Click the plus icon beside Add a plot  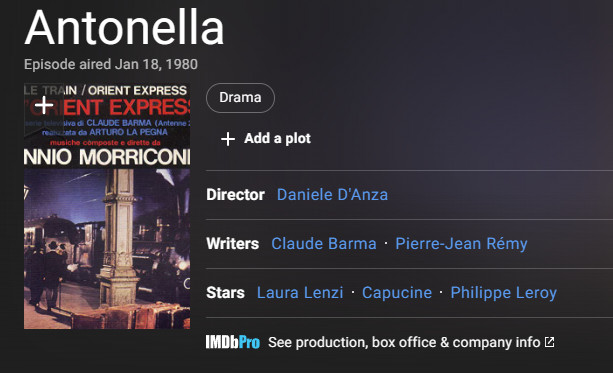(x=228, y=139)
